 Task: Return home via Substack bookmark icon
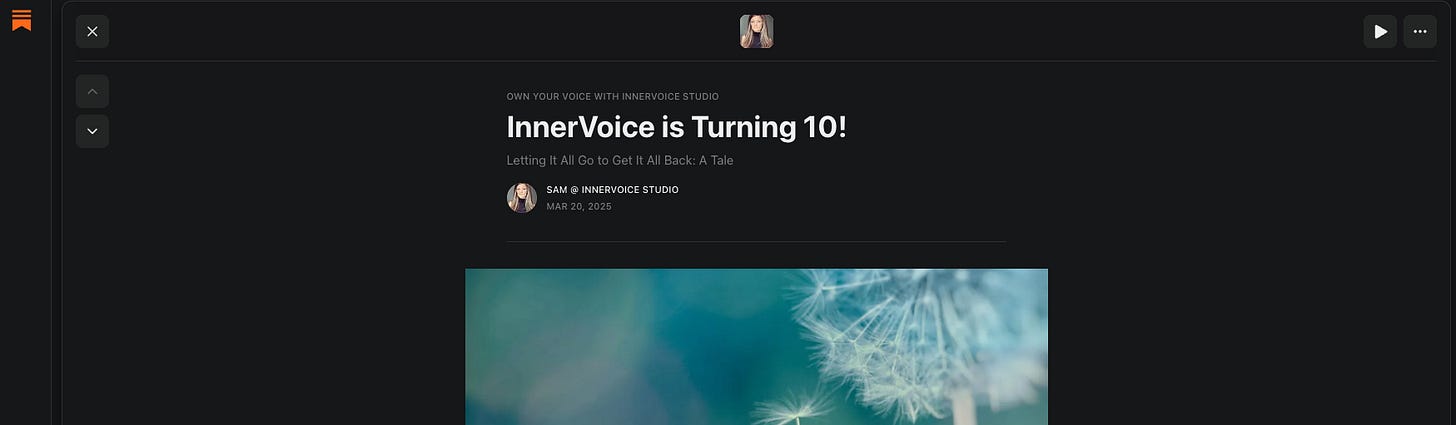coord(21,20)
